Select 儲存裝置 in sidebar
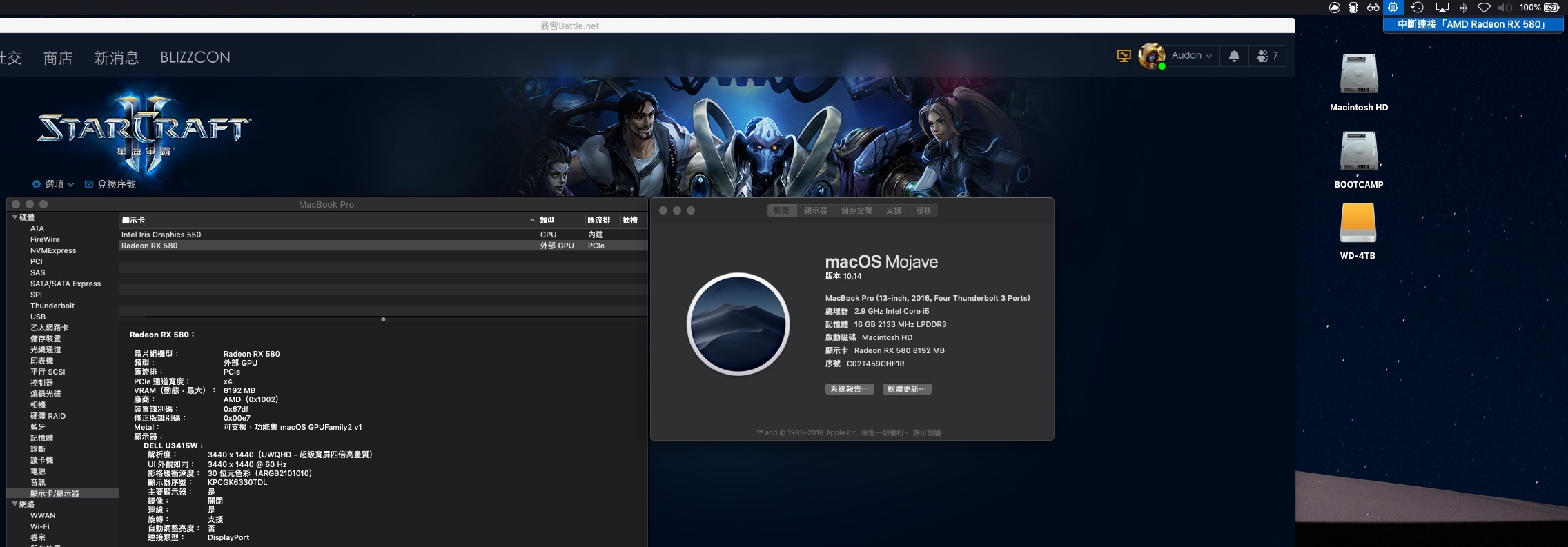Screen dimensions: 1568x547 (46, 339)
